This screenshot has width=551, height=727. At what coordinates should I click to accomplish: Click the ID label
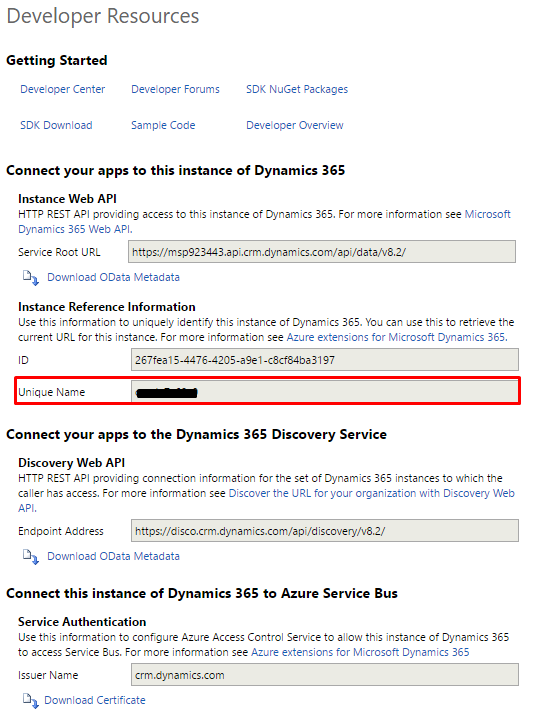pos(23,360)
